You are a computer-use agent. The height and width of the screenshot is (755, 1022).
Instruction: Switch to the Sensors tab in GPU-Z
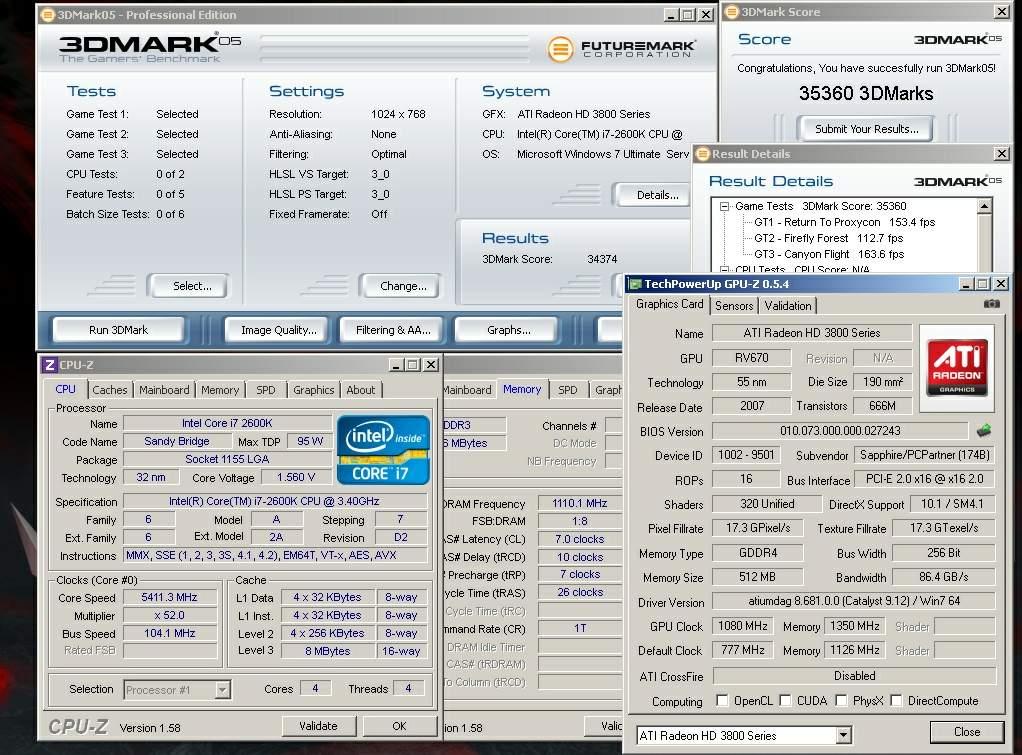[734, 306]
